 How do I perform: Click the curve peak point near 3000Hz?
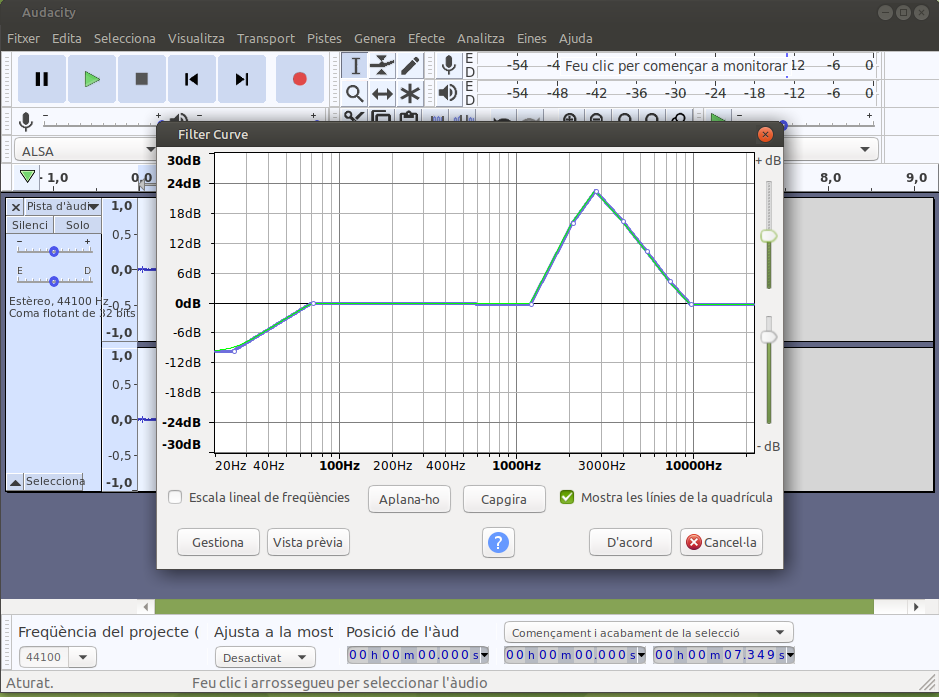click(x=596, y=192)
